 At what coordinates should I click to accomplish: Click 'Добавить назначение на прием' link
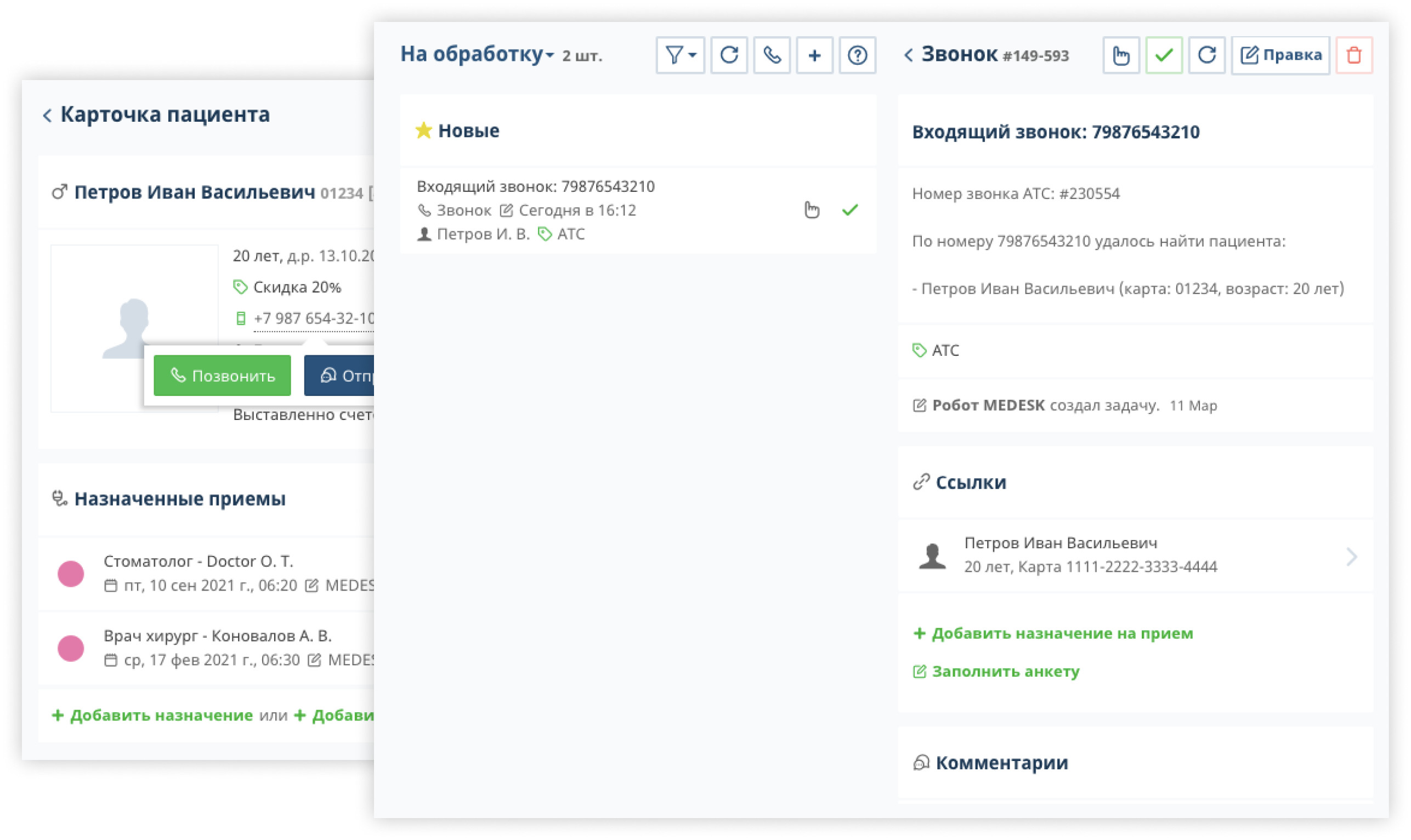point(1053,633)
